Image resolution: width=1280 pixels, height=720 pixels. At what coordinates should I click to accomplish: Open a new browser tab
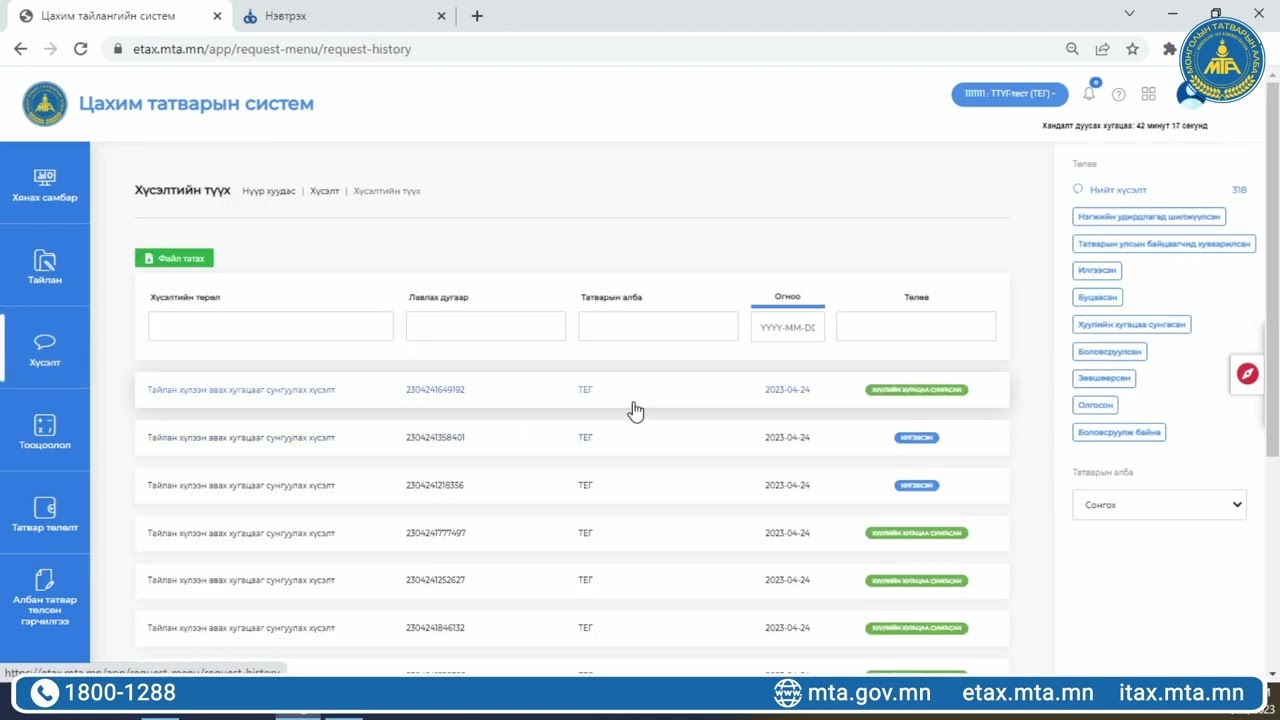pos(477,16)
